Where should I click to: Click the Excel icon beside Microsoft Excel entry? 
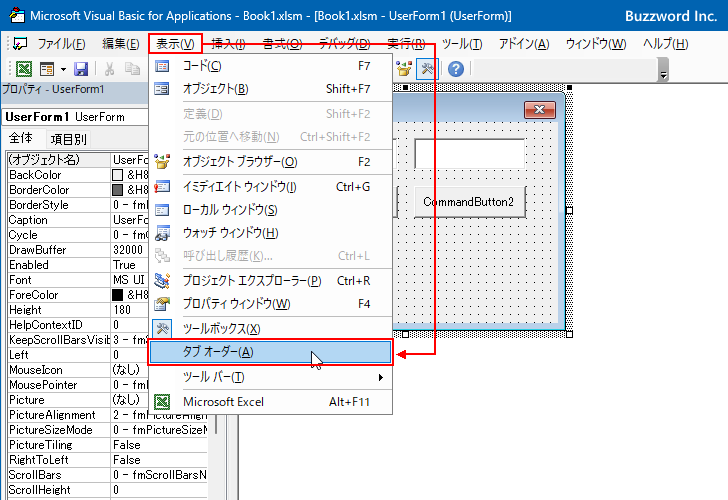pos(162,402)
